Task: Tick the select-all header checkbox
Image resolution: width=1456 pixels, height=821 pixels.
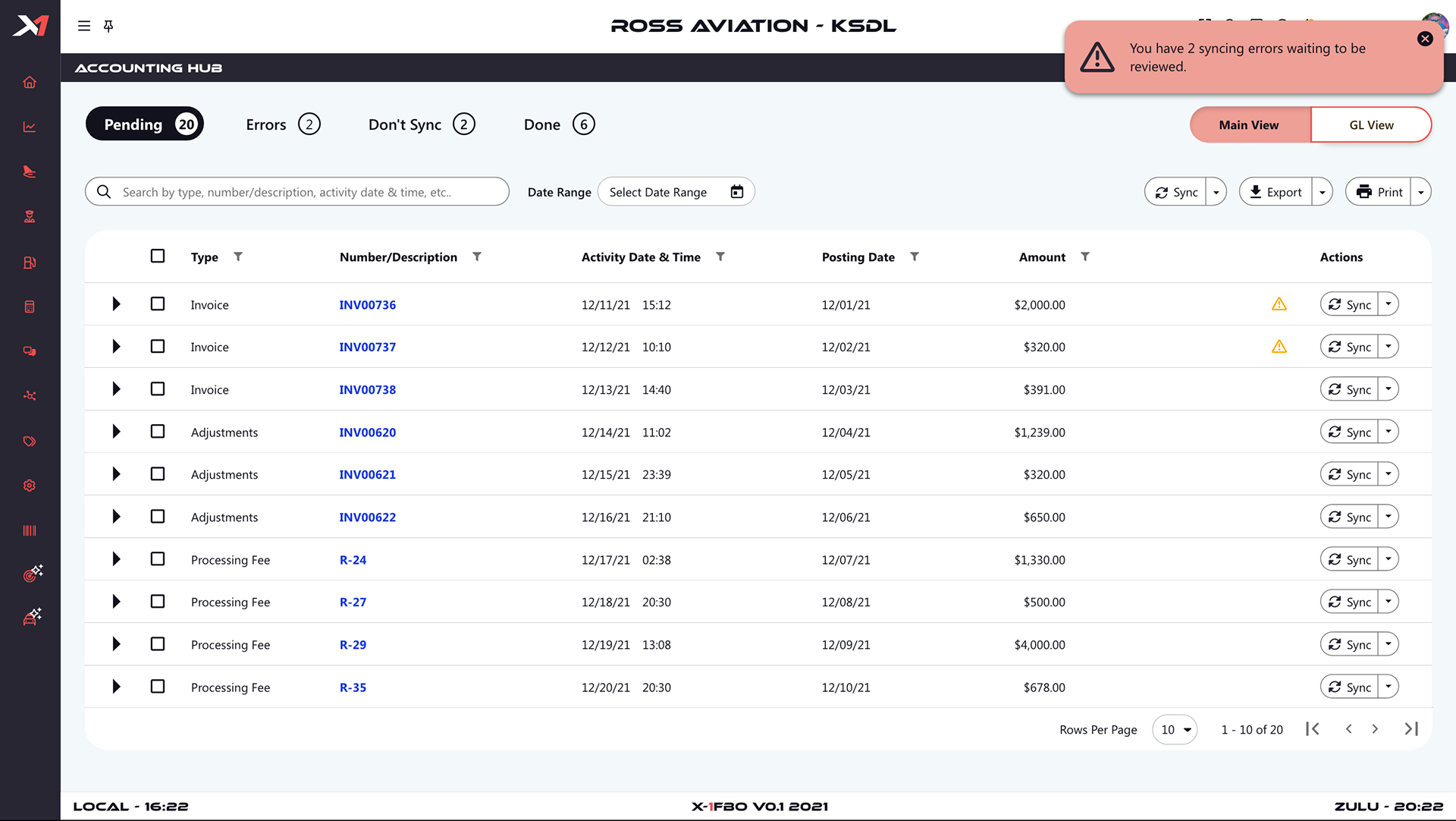Action: [x=158, y=256]
